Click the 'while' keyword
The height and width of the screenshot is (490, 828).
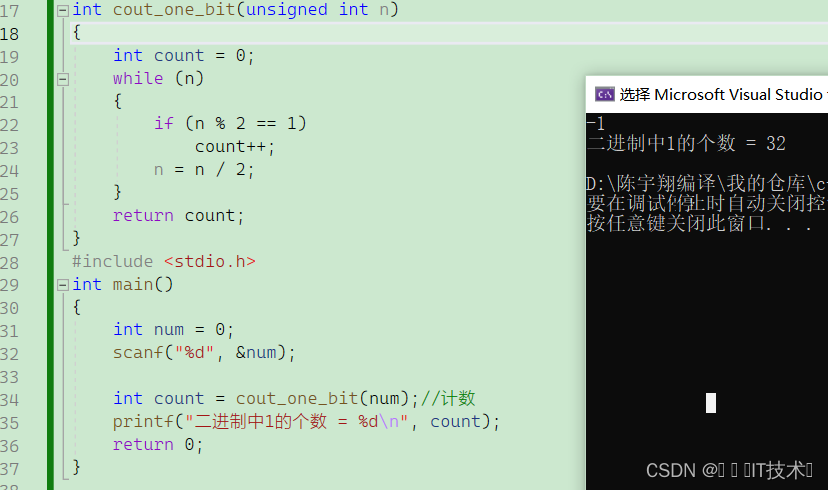138,79
